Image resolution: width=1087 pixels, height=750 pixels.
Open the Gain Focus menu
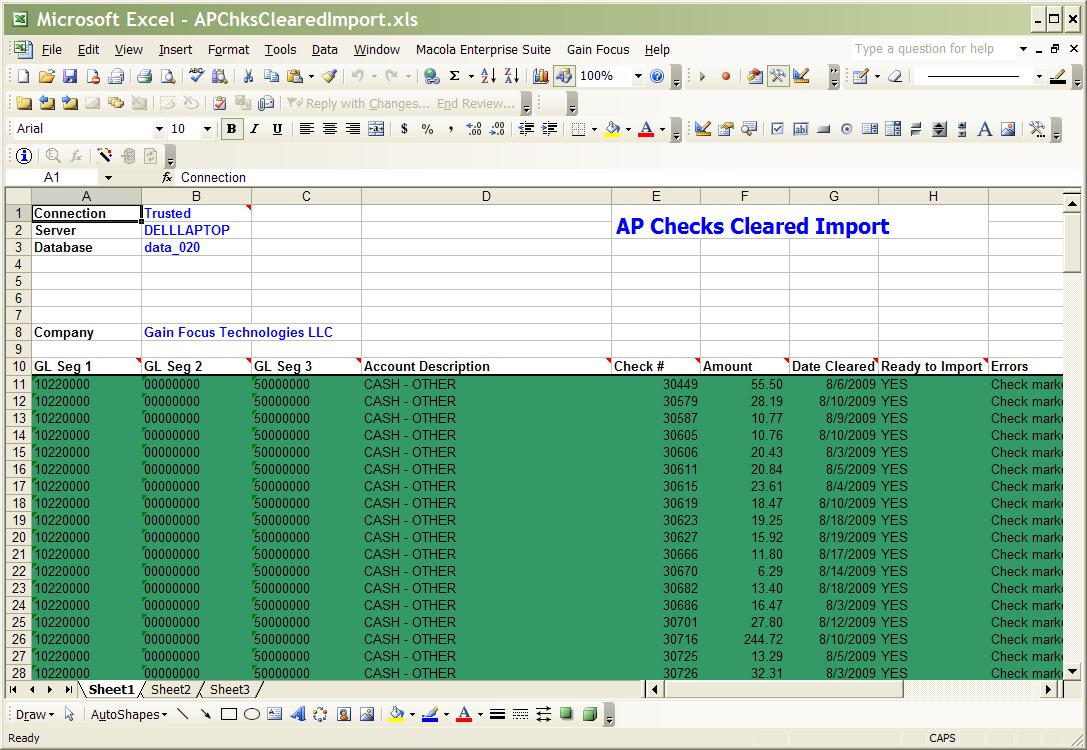pos(598,49)
